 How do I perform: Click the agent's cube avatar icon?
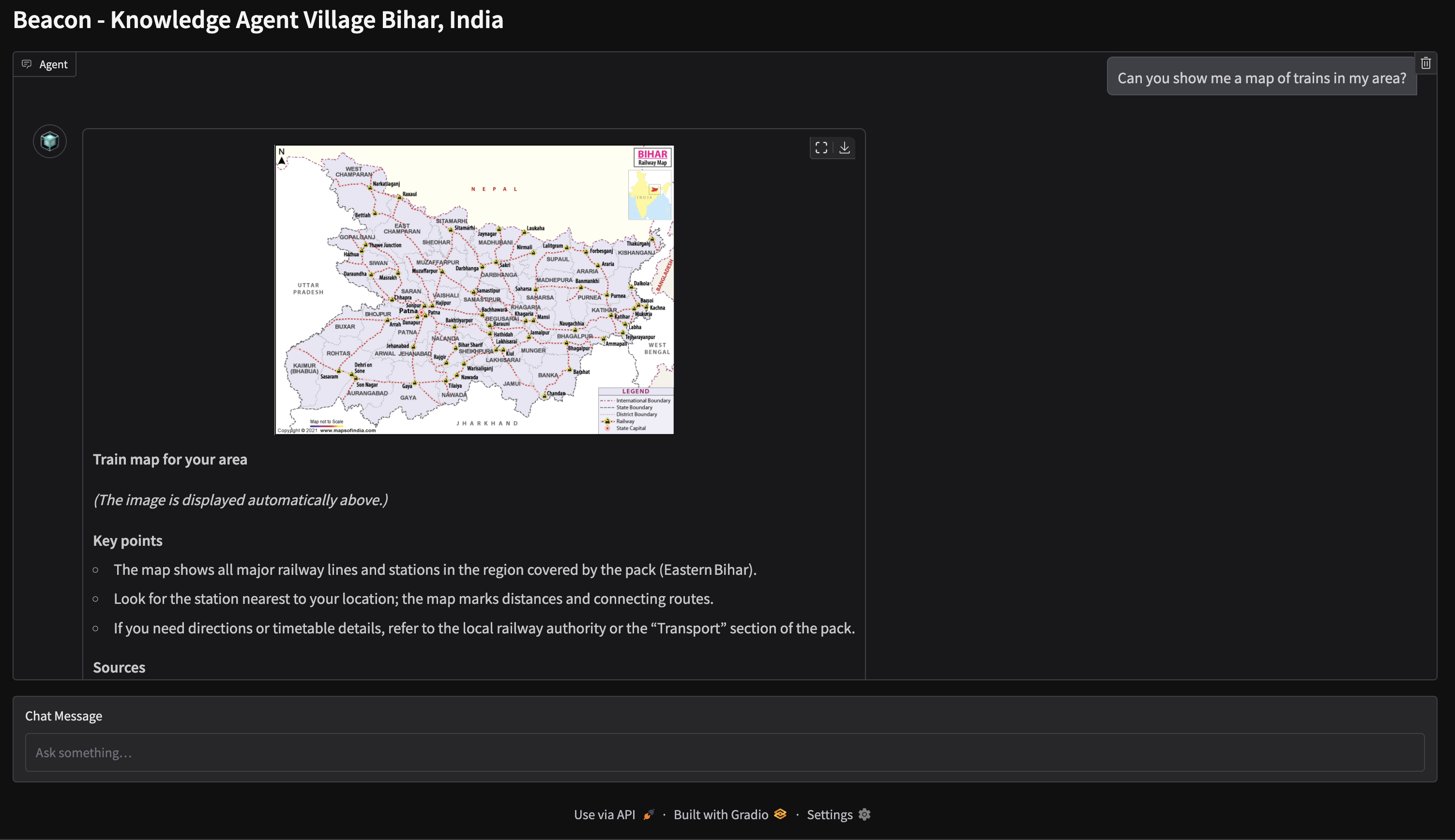pyautogui.click(x=50, y=141)
